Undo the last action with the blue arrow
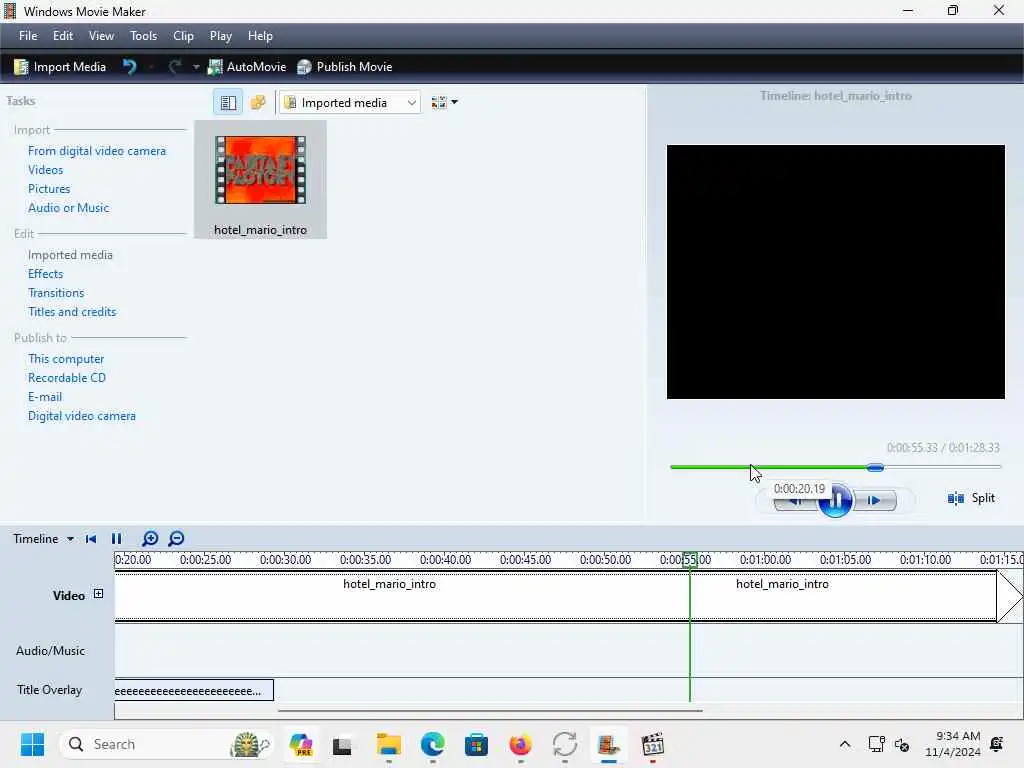The width and height of the screenshot is (1024, 768). click(129, 67)
